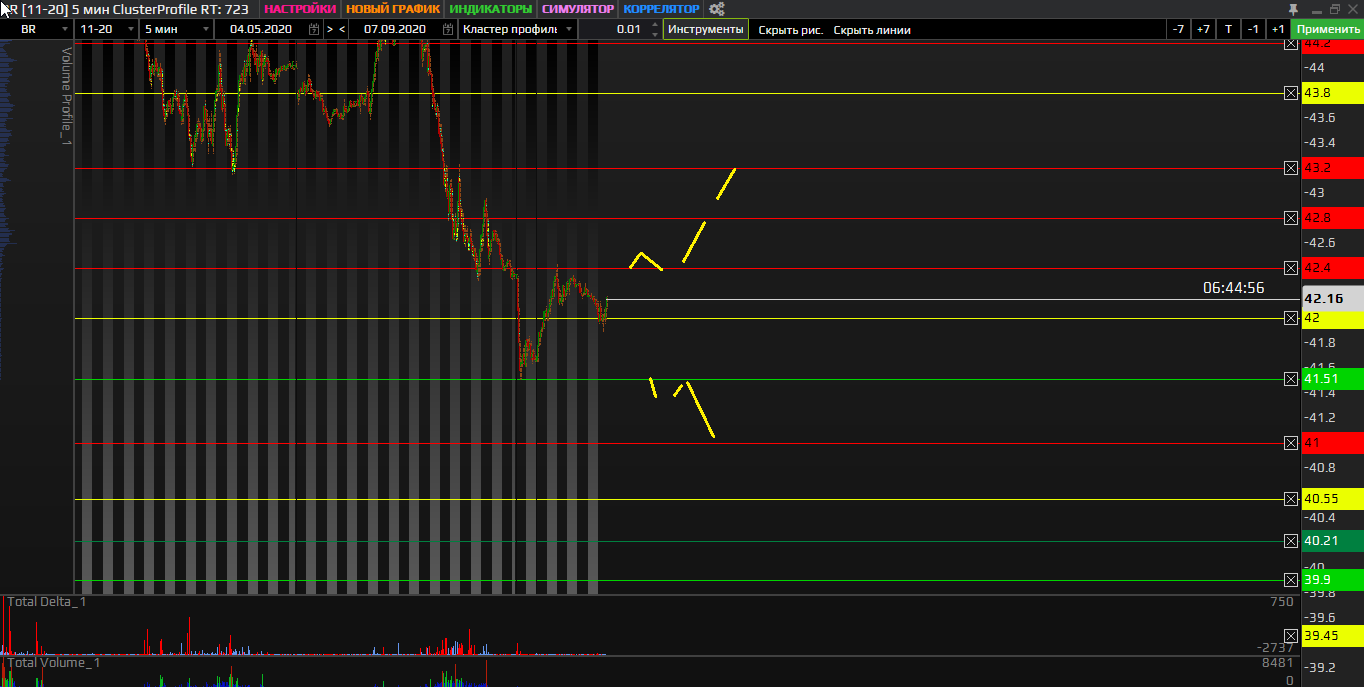
Task: Remove the 41 level line via X box
Action: pos(1291,443)
